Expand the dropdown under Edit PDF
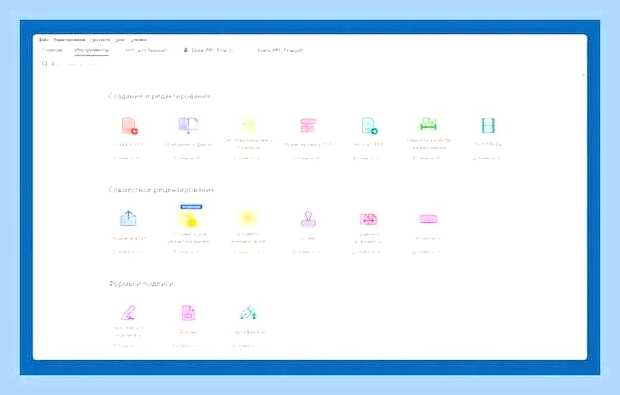Viewport: 620px width, 395px height. point(307,158)
